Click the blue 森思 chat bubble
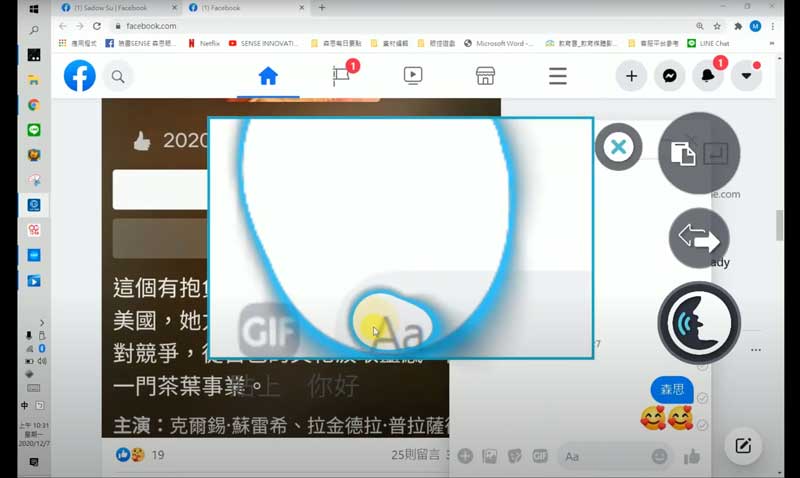 click(x=672, y=390)
